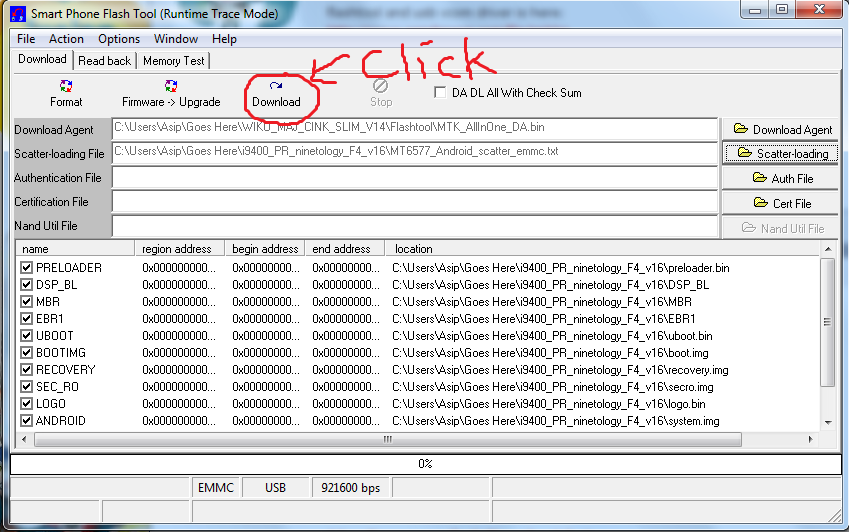Open the Cert File browser
This screenshot has width=849, height=532.
782,203
